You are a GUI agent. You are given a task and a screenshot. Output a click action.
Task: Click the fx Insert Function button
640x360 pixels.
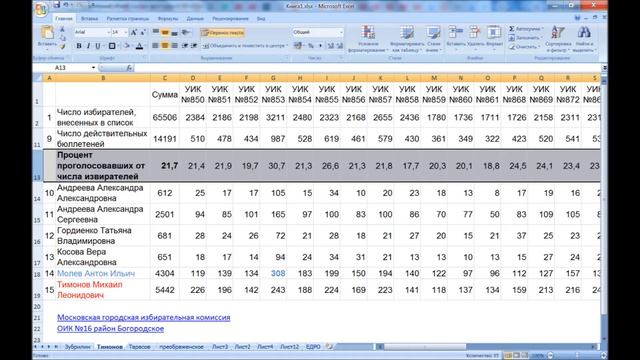click(129, 68)
